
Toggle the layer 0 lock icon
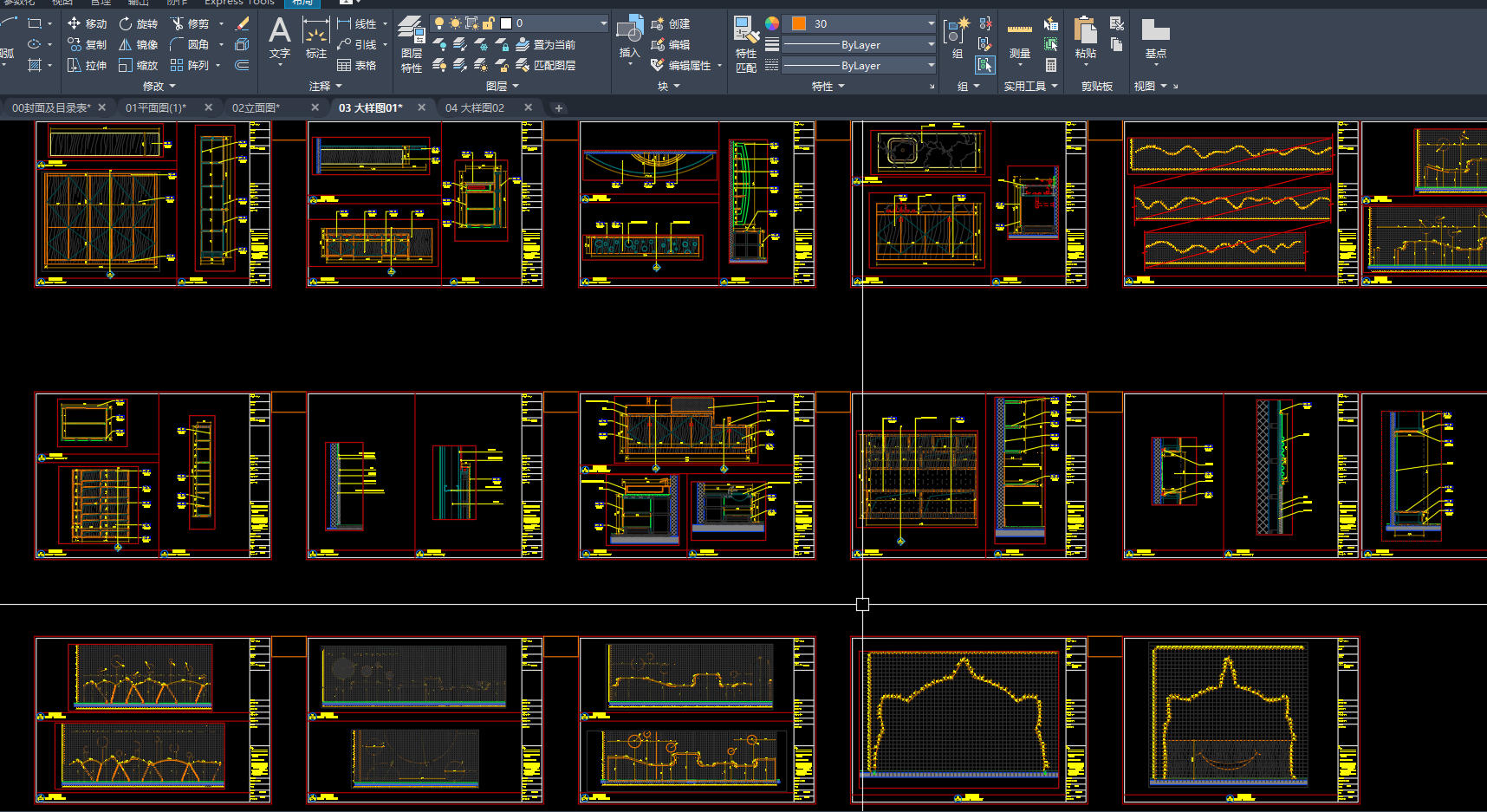pos(489,23)
